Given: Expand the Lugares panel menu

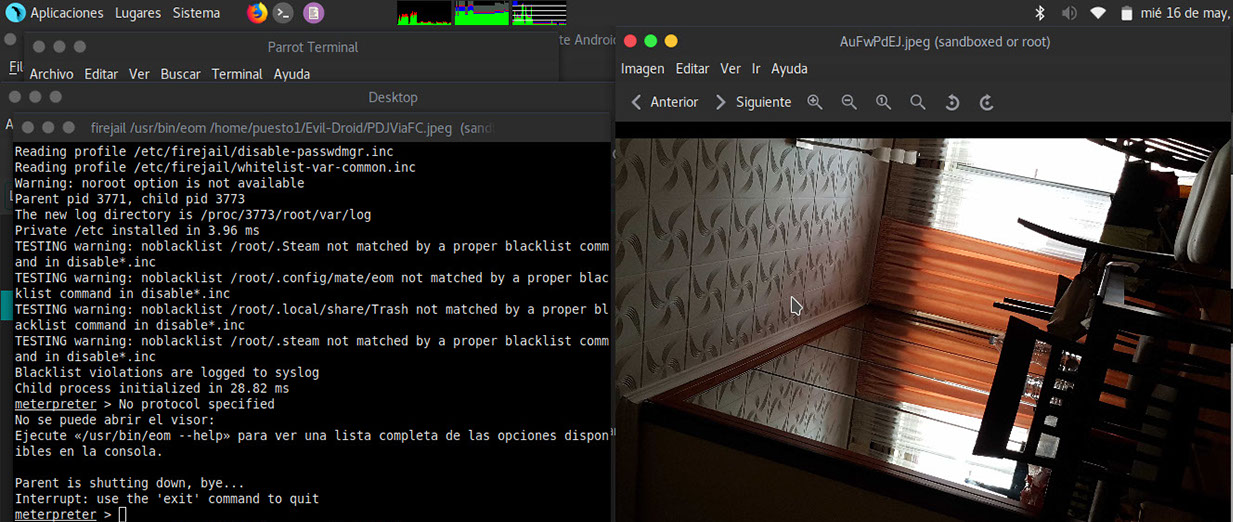Looking at the screenshot, I should click(x=137, y=13).
